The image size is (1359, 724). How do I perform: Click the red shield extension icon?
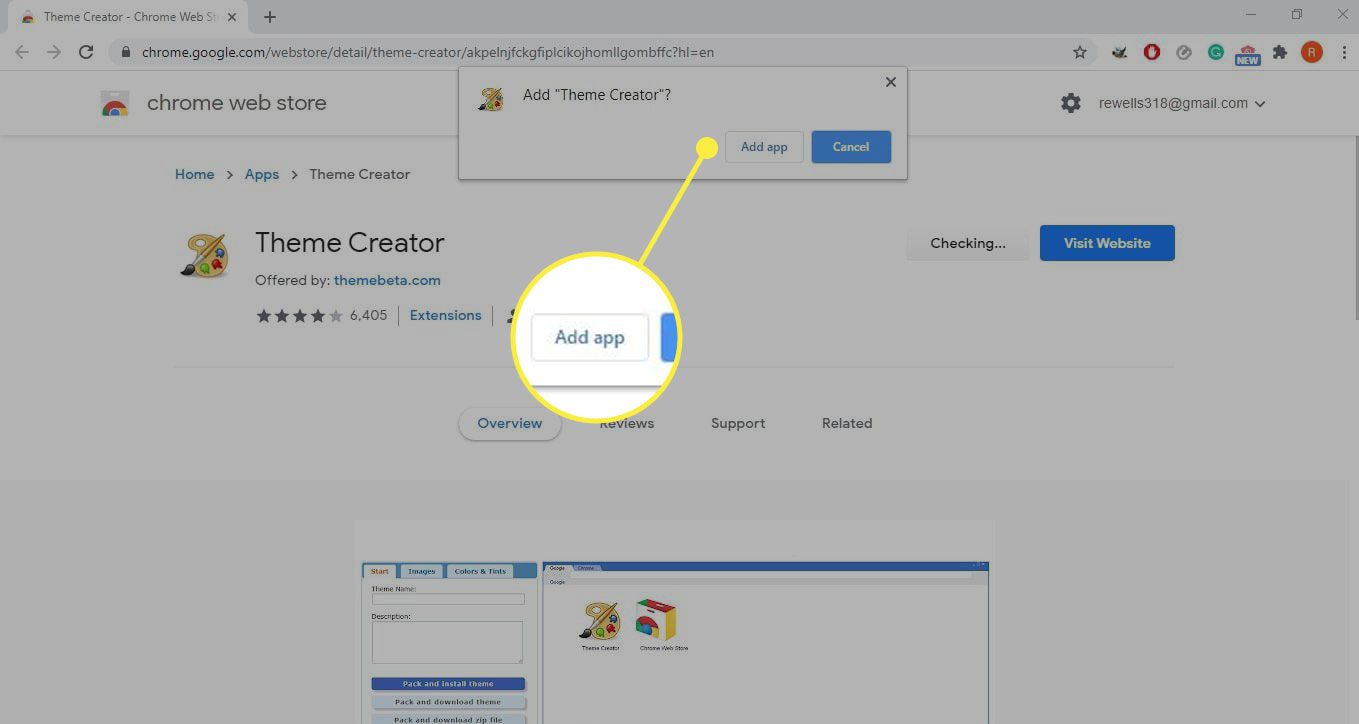click(x=1152, y=52)
